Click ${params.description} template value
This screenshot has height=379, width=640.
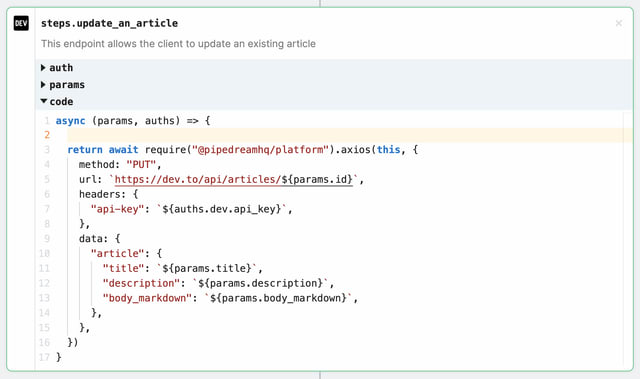pyautogui.click(x=260, y=283)
